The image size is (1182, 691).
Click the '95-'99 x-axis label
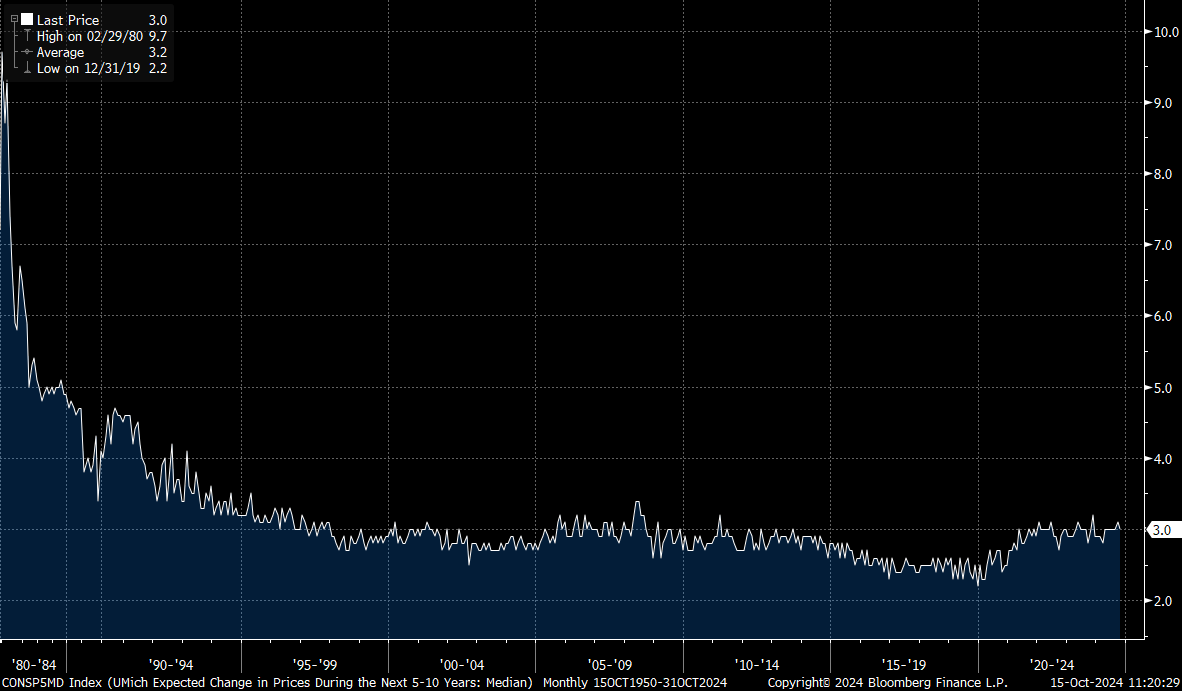tap(315, 665)
